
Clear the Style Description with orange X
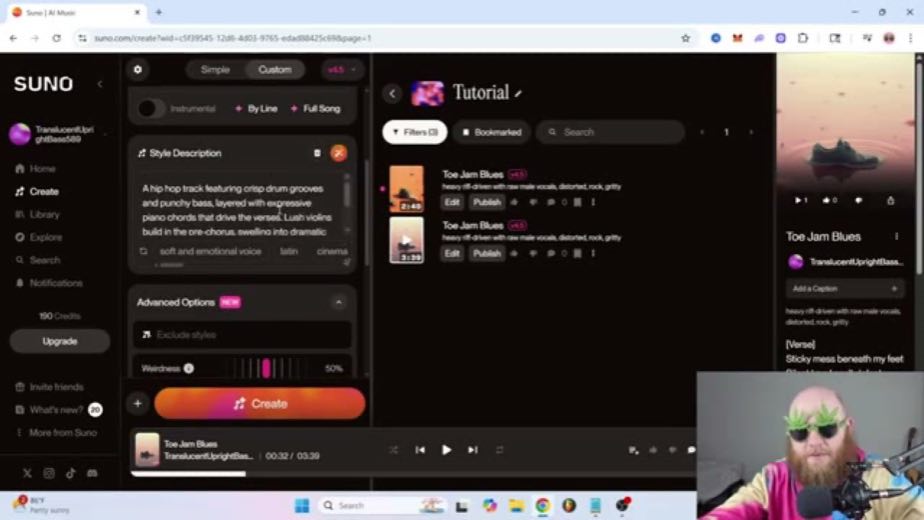coord(338,153)
